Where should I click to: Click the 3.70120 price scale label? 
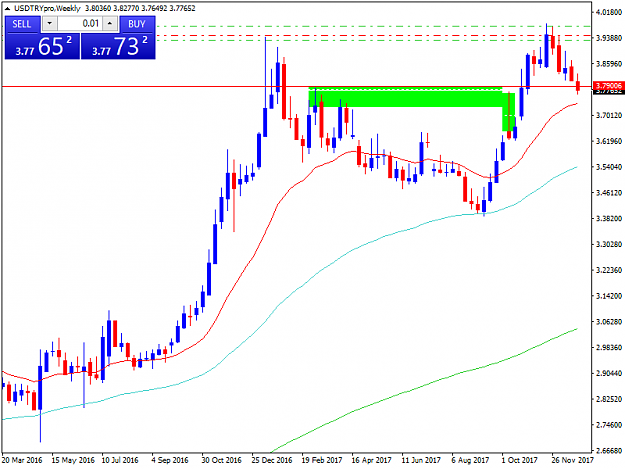(609, 115)
